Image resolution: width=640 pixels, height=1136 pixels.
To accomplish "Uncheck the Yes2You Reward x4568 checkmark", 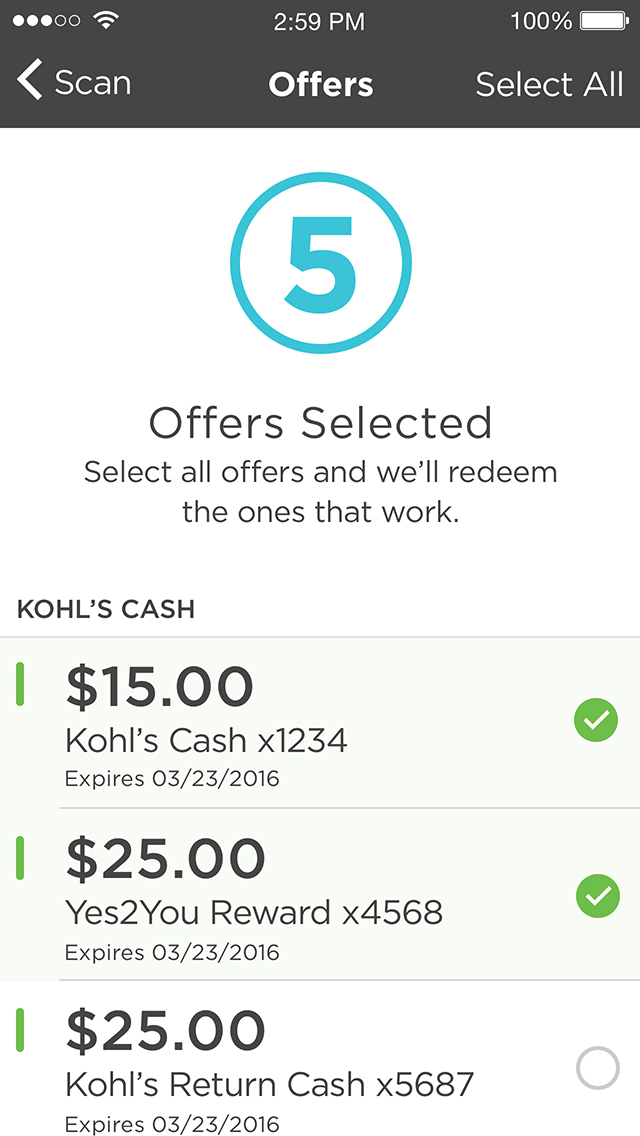I will [x=597, y=896].
